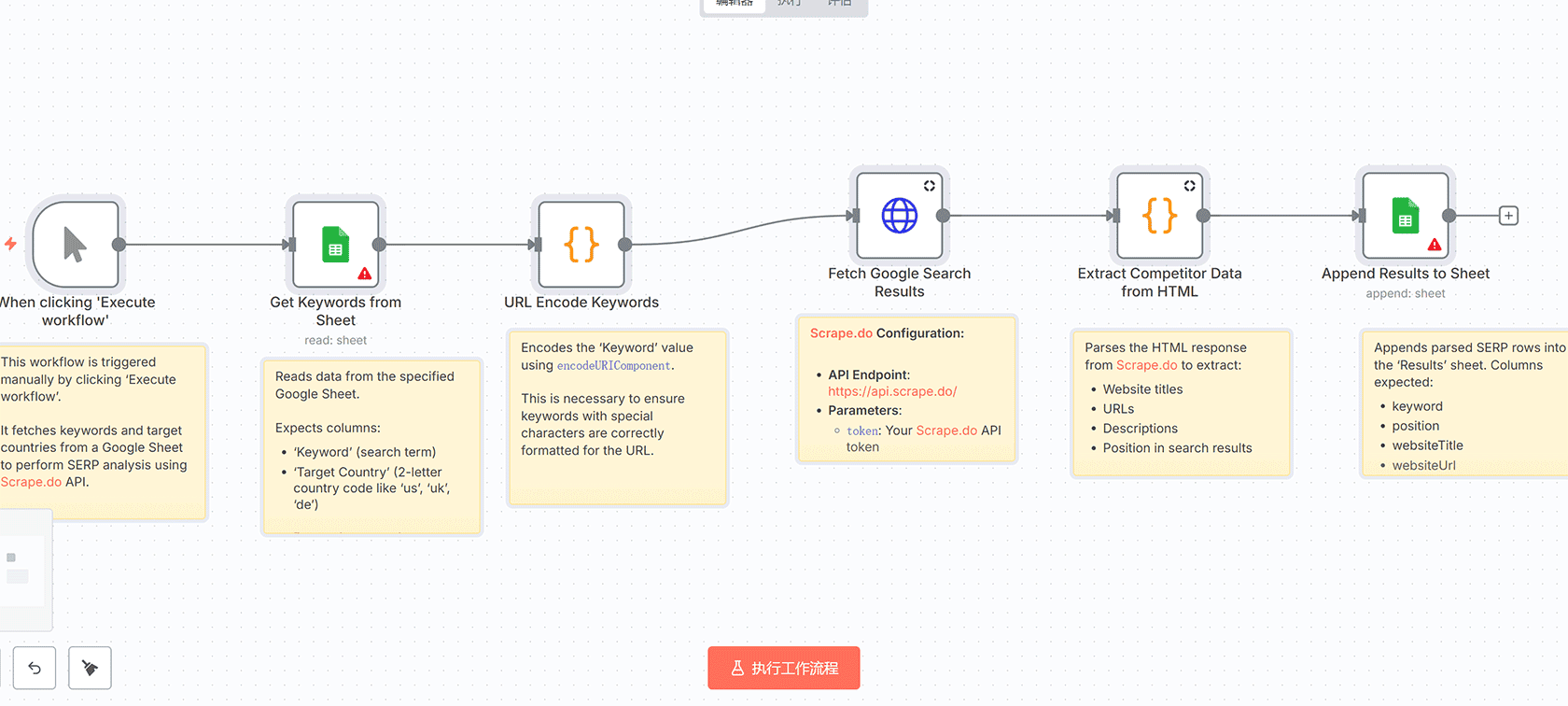The width and height of the screenshot is (1568, 706).
Task: Click Scrape.do link in Extract Competitor note
Action: tap(1146, 365)
